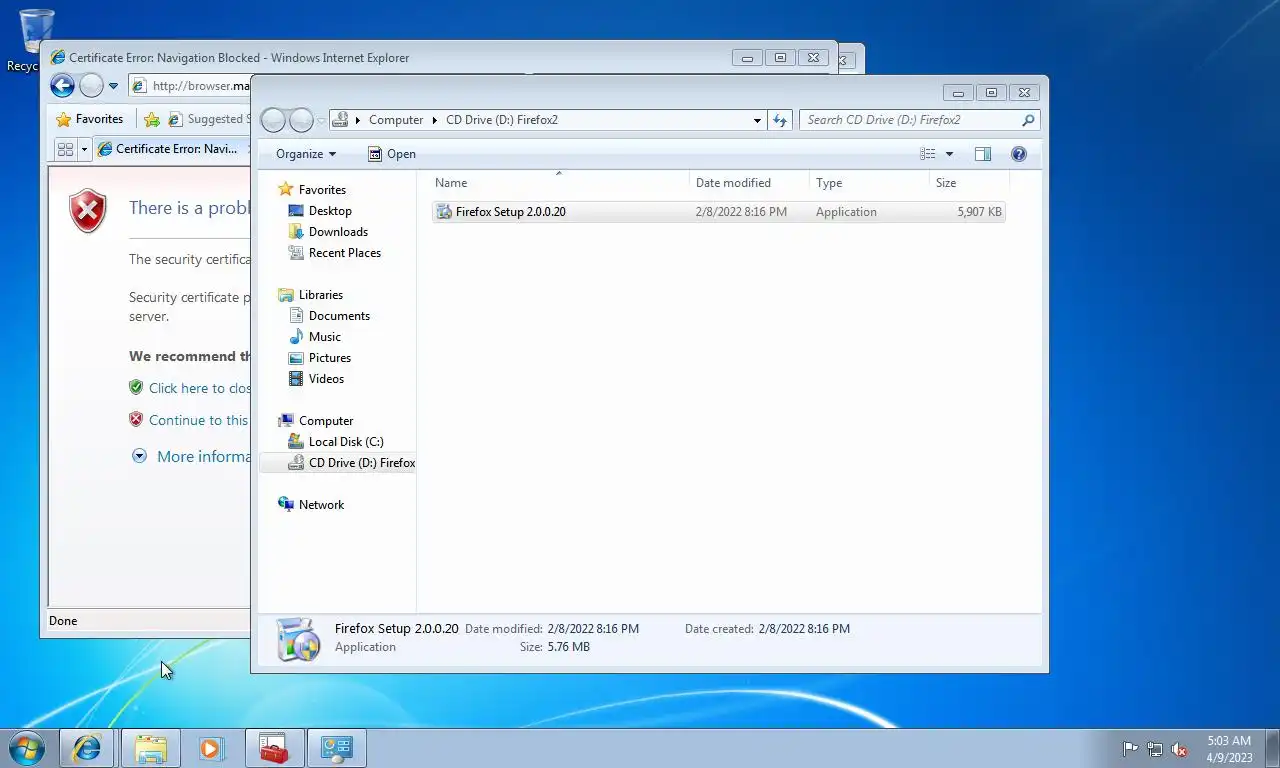Open Windows Media Player taskbar icon
This screenshot has height=768, width=1280.
click(x=211, y=748)
